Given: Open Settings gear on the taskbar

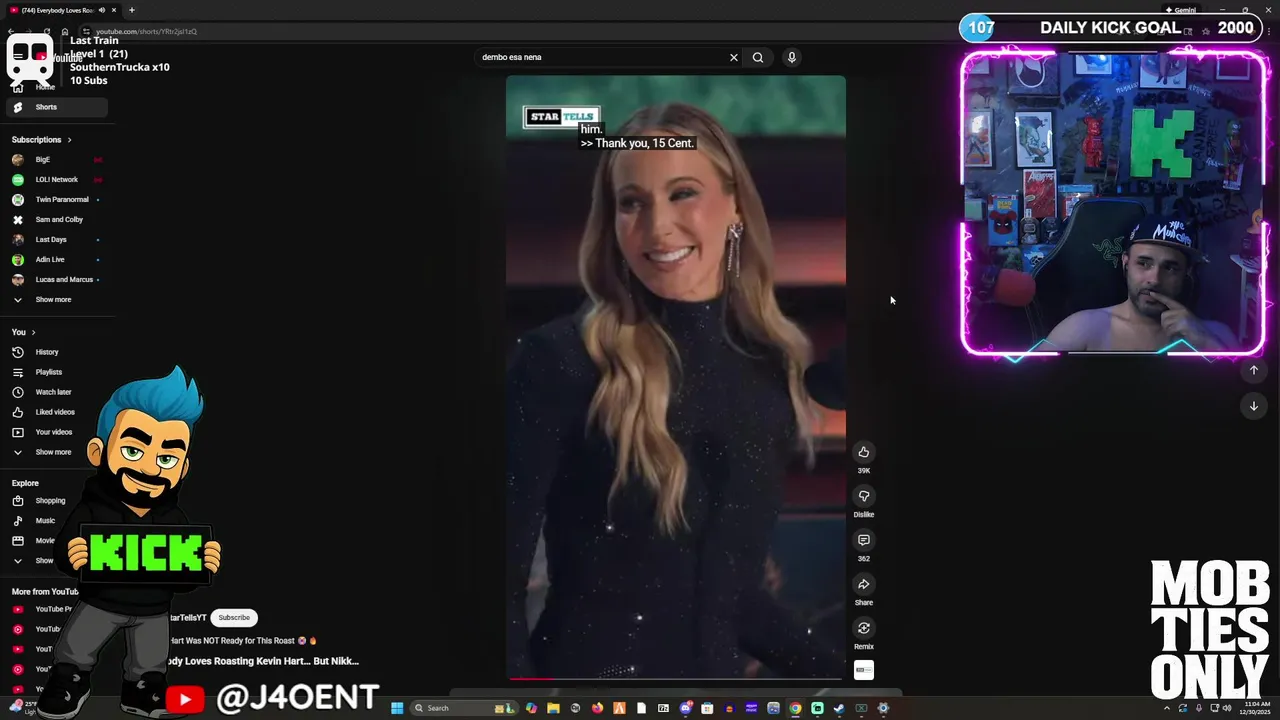Looking at the screenshot, I should click(883, 708).
